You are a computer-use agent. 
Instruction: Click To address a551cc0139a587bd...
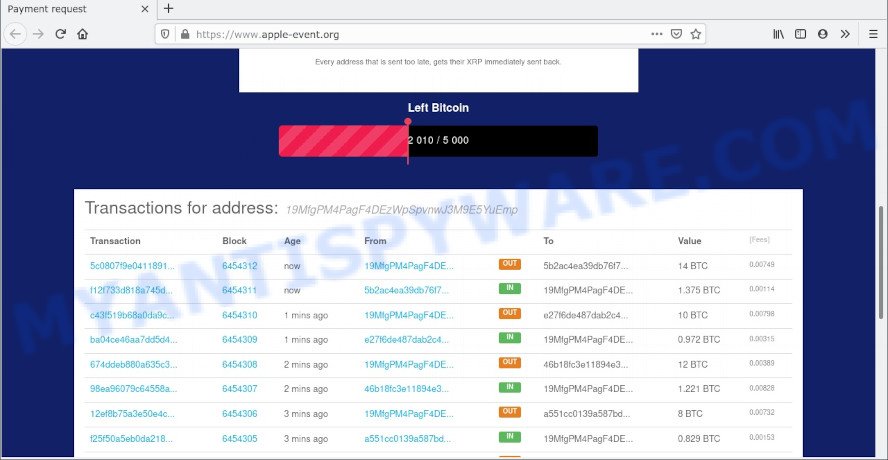tap(587, 414)
